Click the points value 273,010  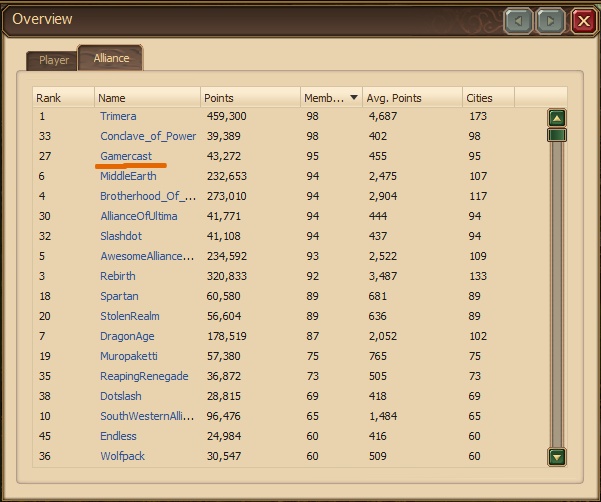click(227, 196)
